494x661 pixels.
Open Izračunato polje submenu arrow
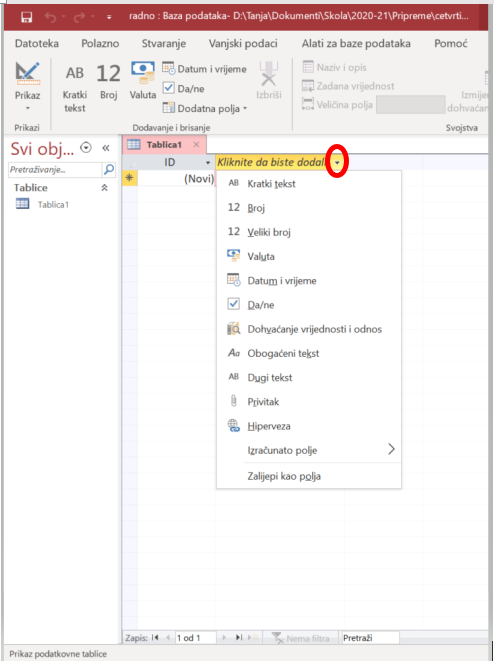(391, 449)
